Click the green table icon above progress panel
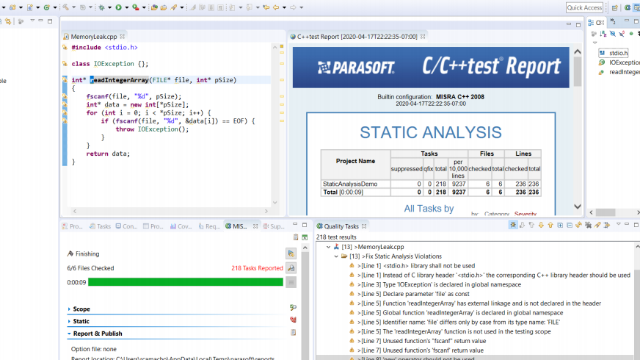Image resolution: width=640 pixels, height=360 pixels. [x=305, y=237]
